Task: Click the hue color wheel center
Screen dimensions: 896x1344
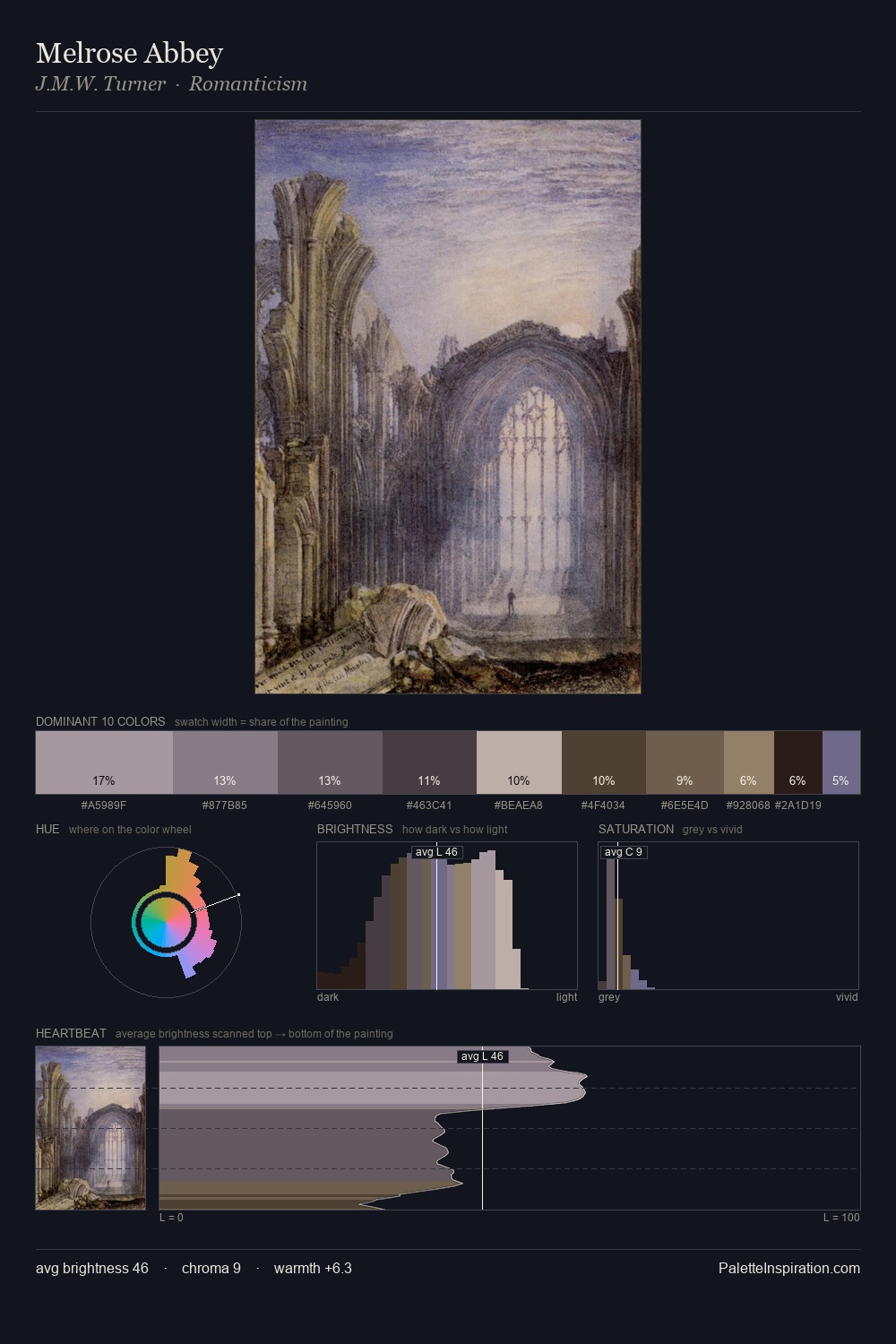Action: coord(166,921)
